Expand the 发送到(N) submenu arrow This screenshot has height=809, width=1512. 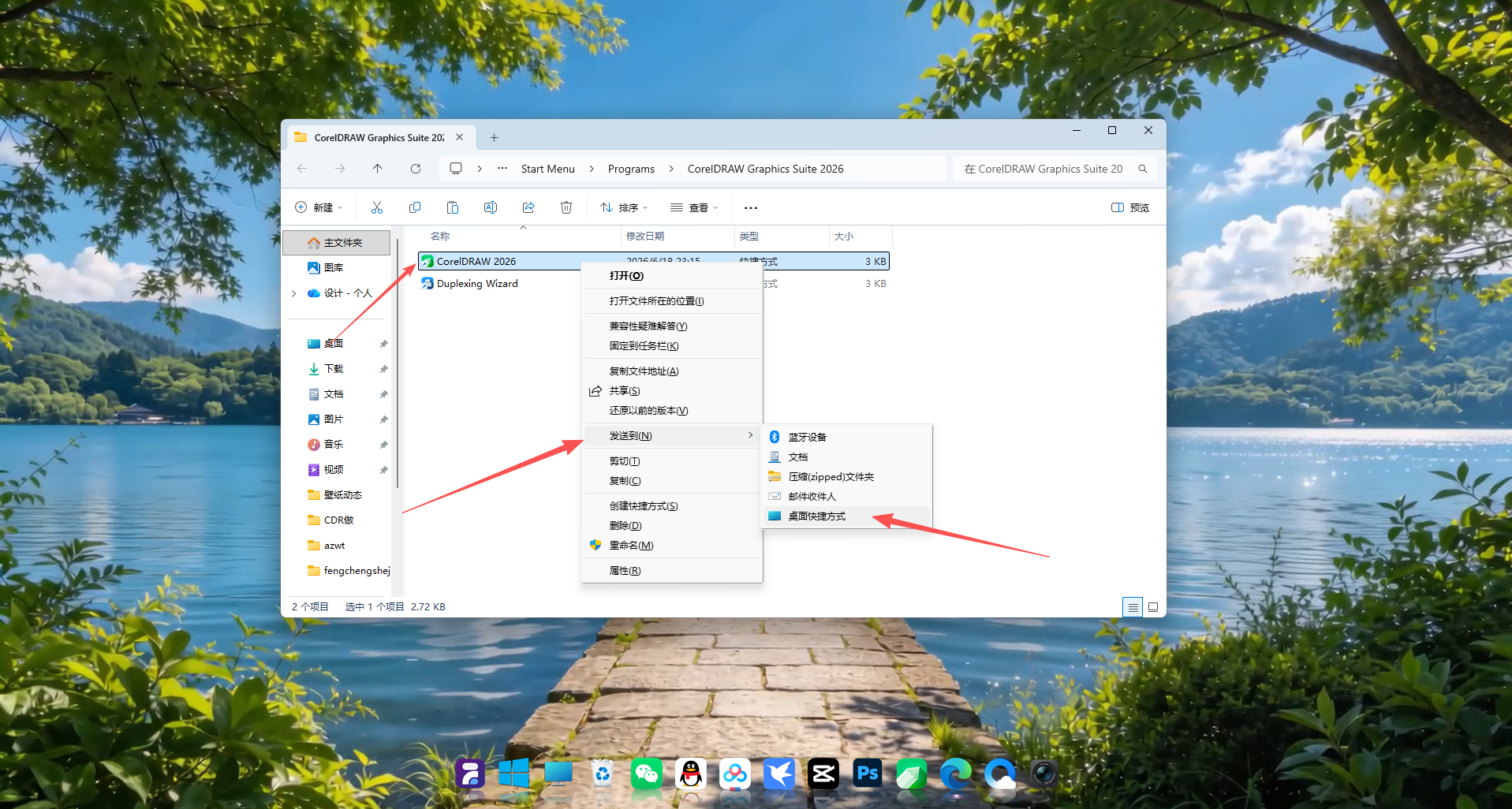point(750,435)
